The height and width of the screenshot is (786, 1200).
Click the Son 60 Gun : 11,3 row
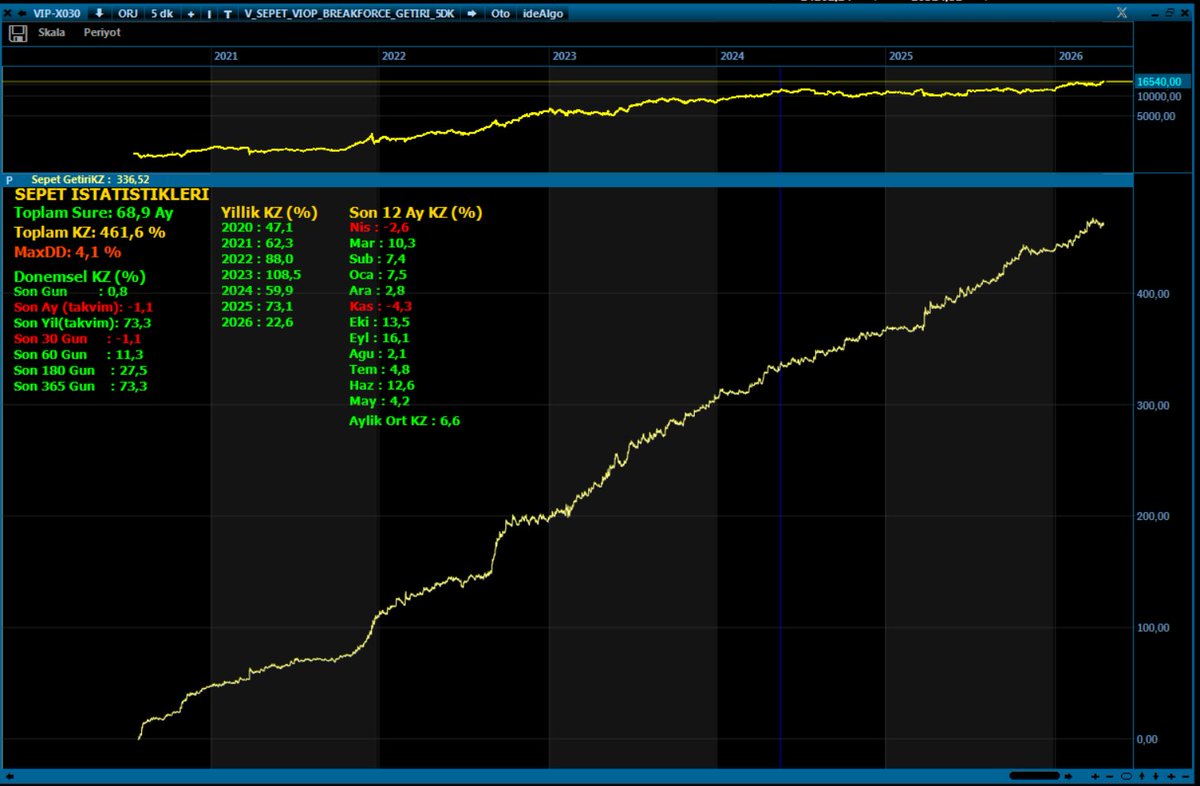tap(78, 355)
